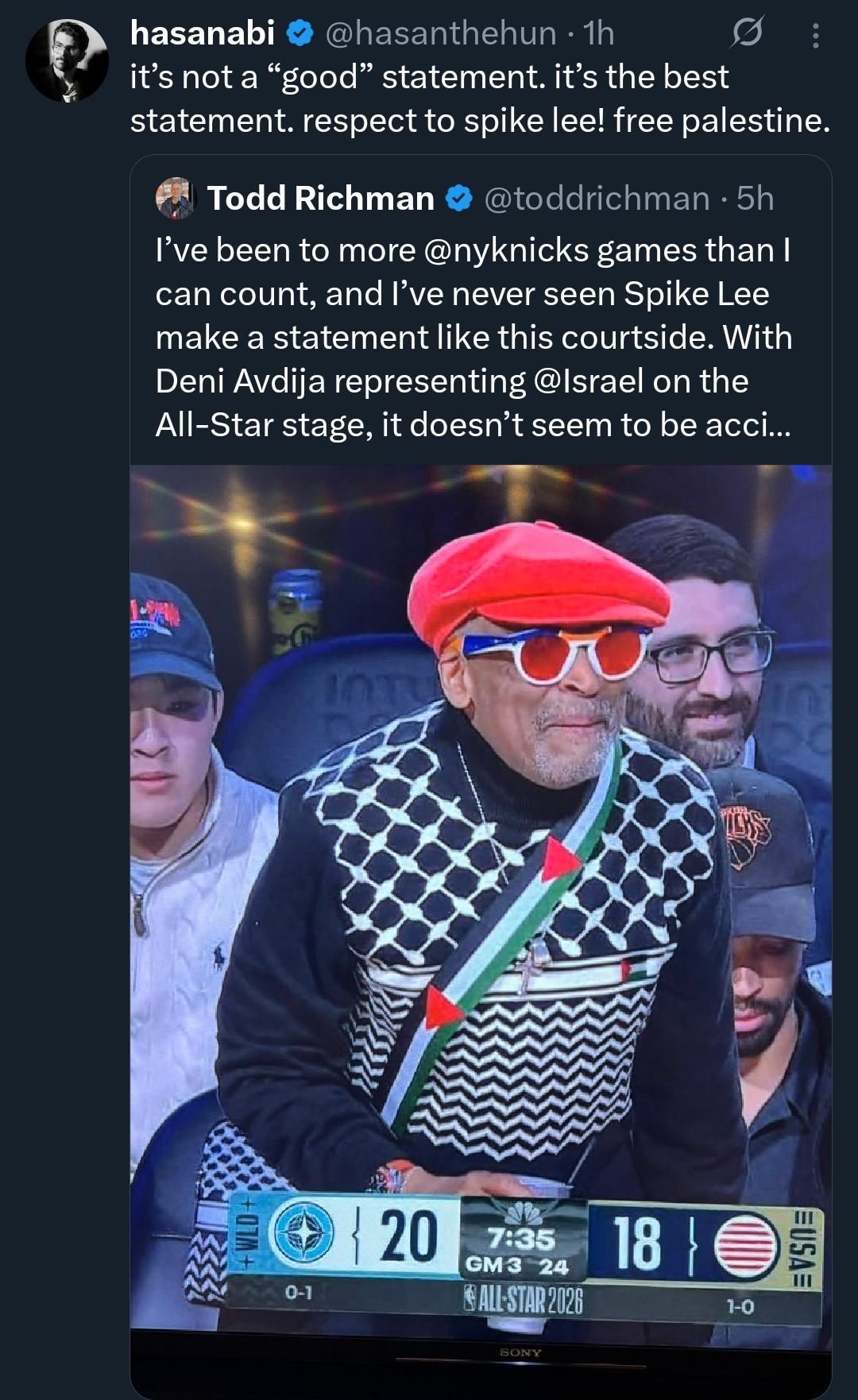Open hasanabi's profile picture avatar

pyautogui.click(x=67, y=61)
